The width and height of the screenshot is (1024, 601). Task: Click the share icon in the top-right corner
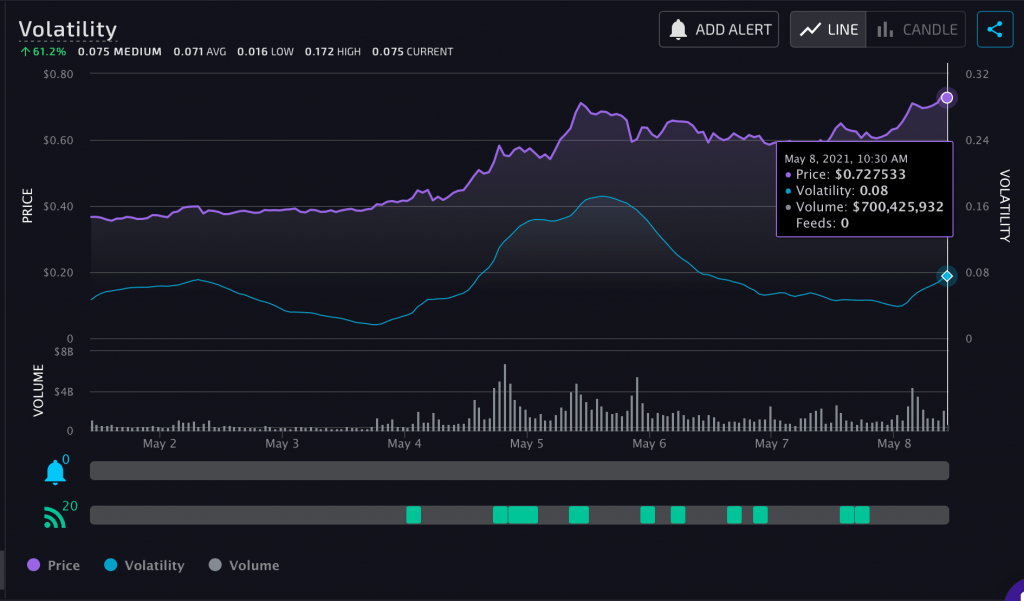(995, 29)
